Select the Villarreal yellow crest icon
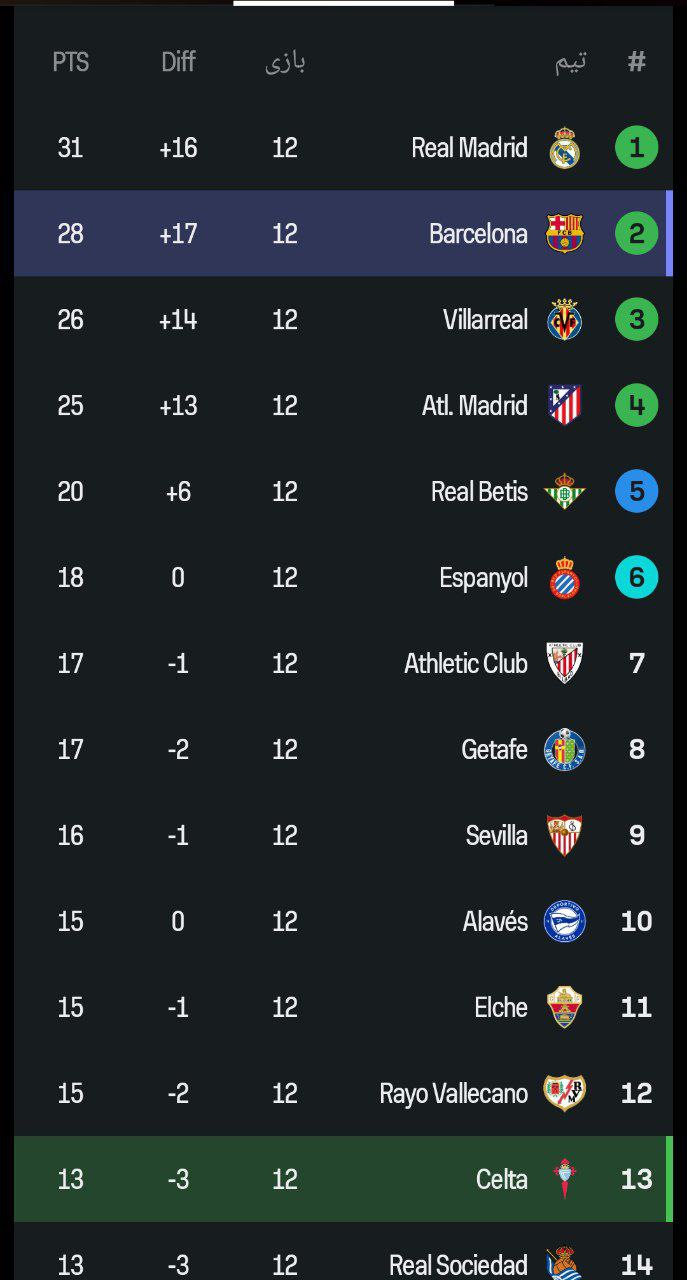 [x=565, y=320]
